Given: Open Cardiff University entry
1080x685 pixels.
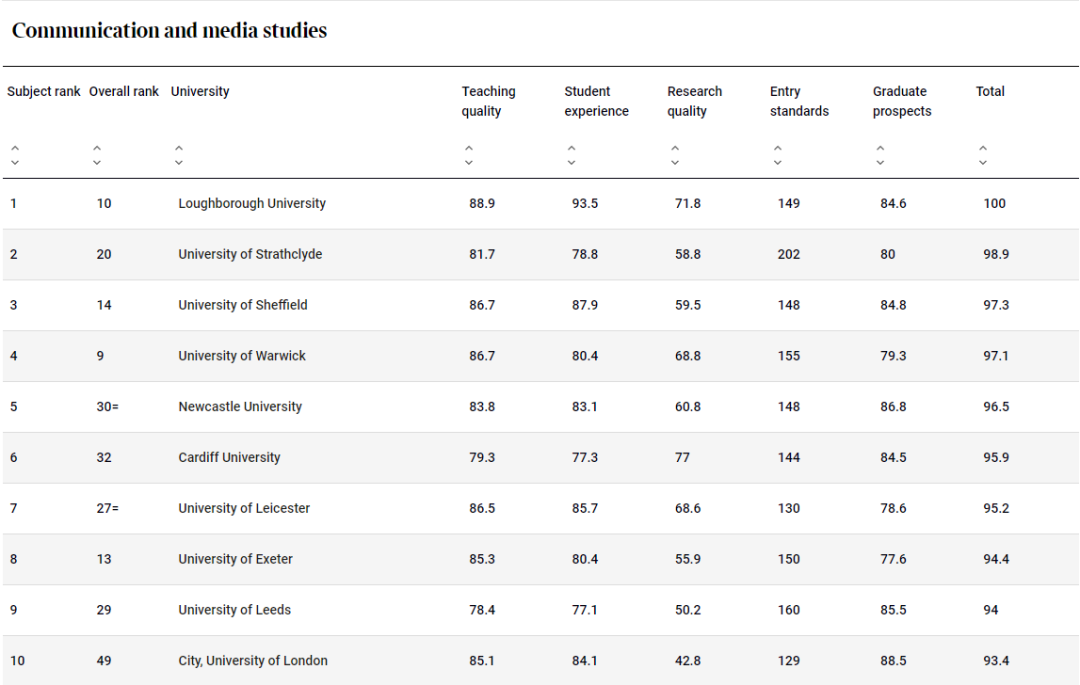Looking at the screenshot, I should (229, 458).
